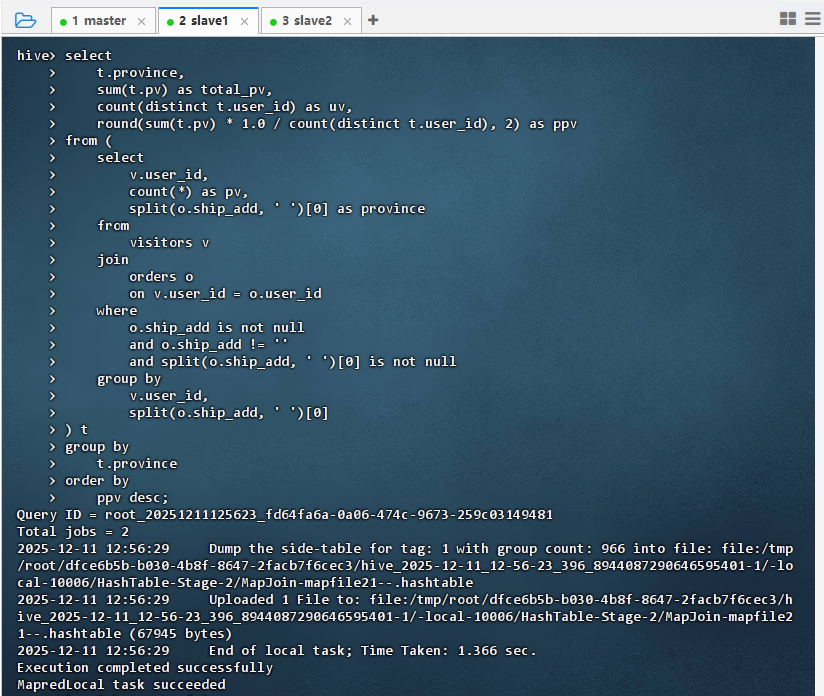Click 'o.ship_add is not null' line
The width and height of the screenshot is (824, 696).
click(217, 328)
